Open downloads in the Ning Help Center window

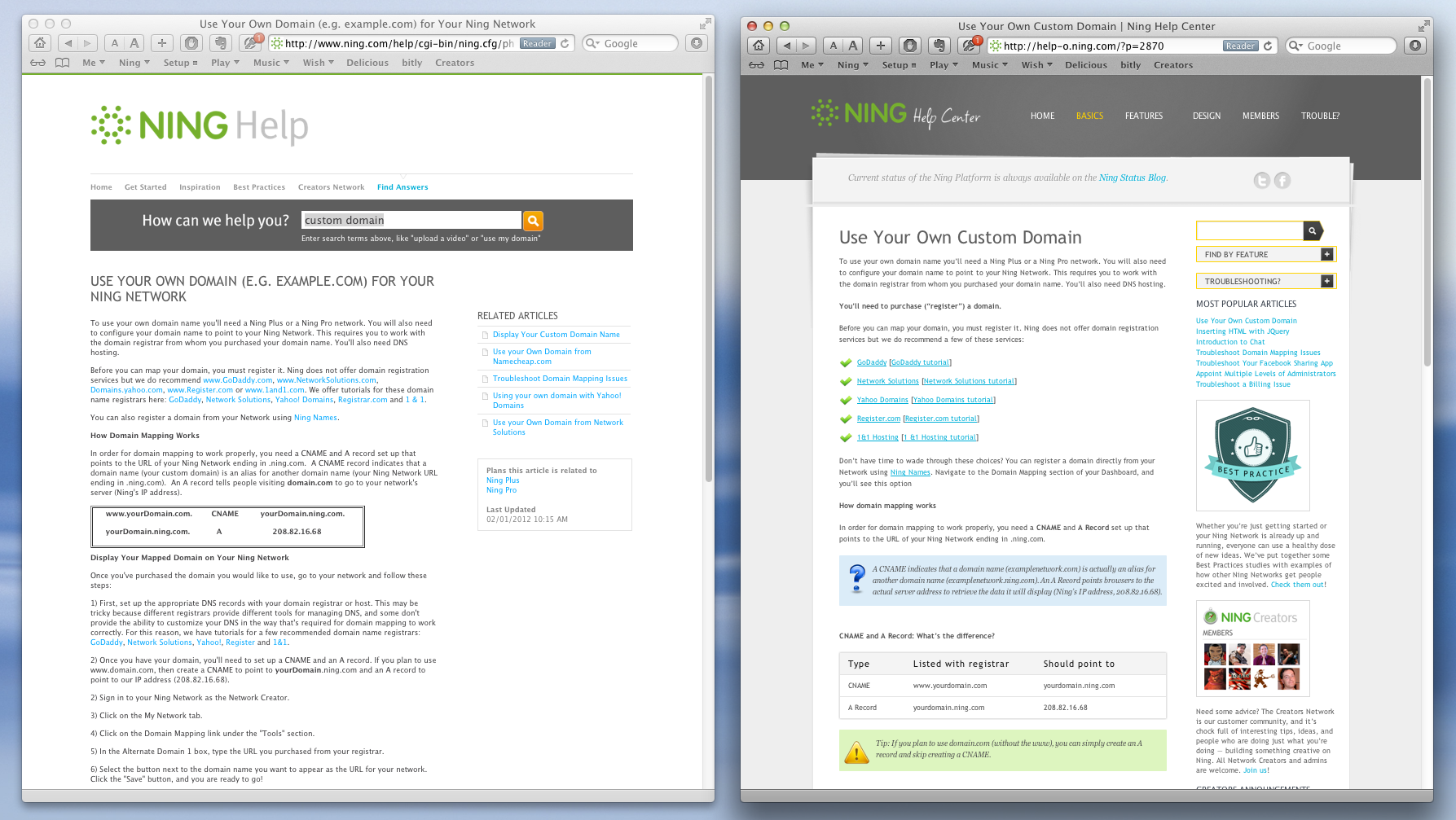click(1415, 46)
